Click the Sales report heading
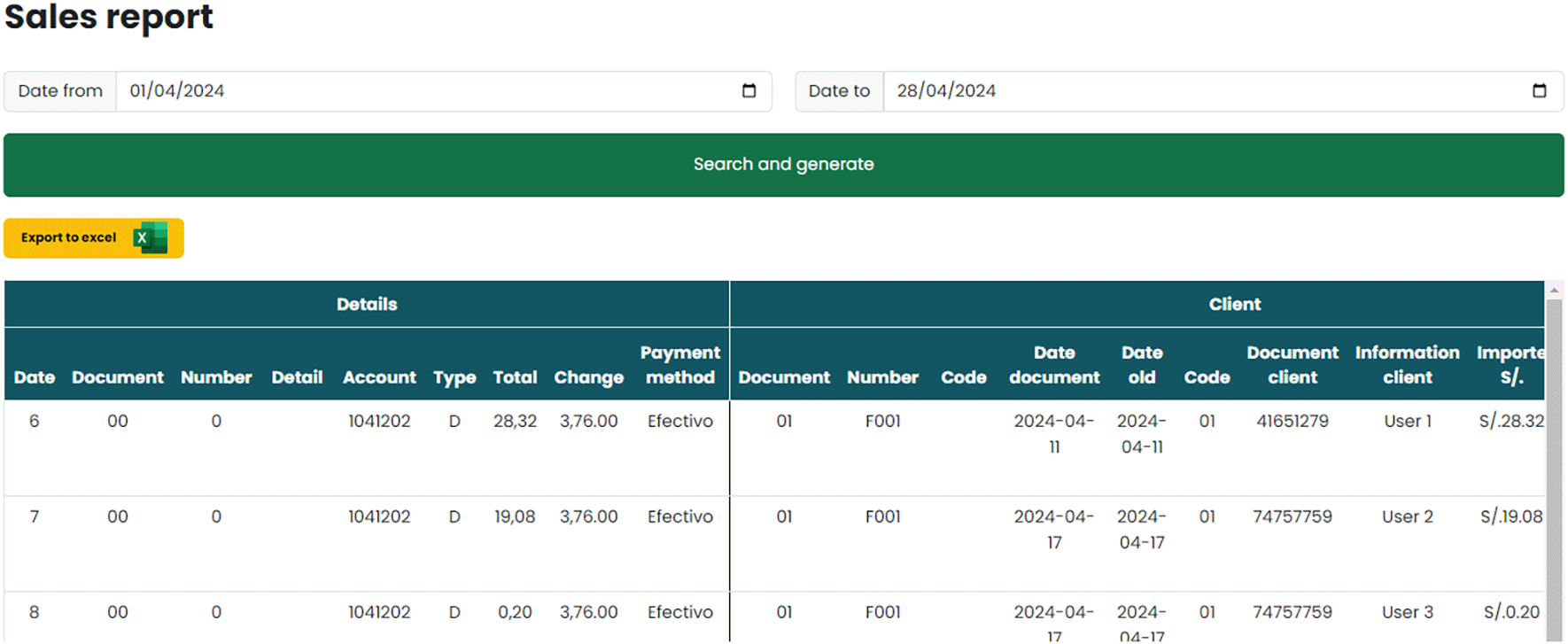1568x644 pixels. point(109,17)
